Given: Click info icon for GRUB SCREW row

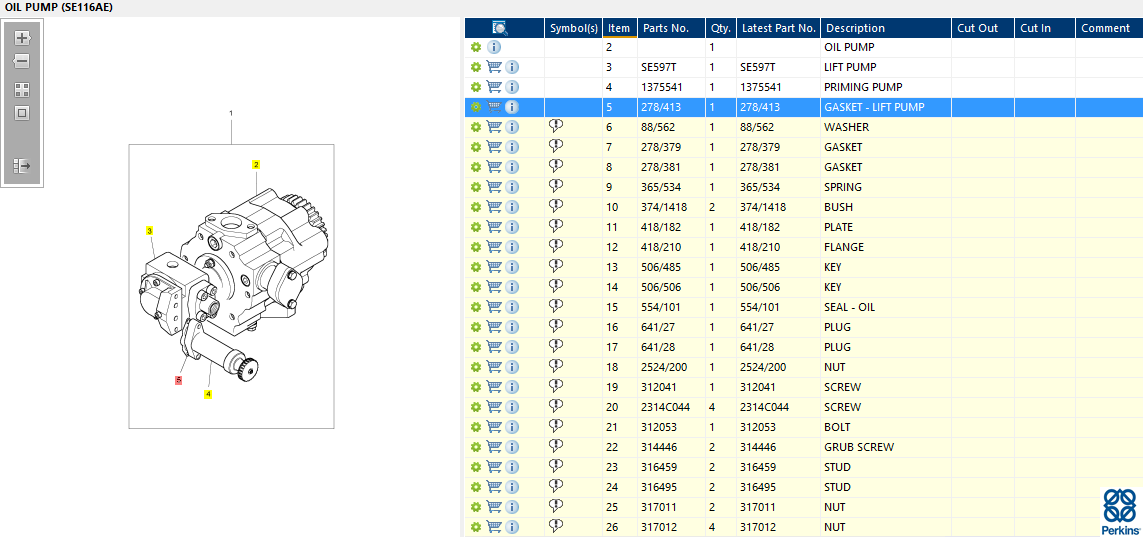Looking at the screenshot, I should [x=512, y=447].
